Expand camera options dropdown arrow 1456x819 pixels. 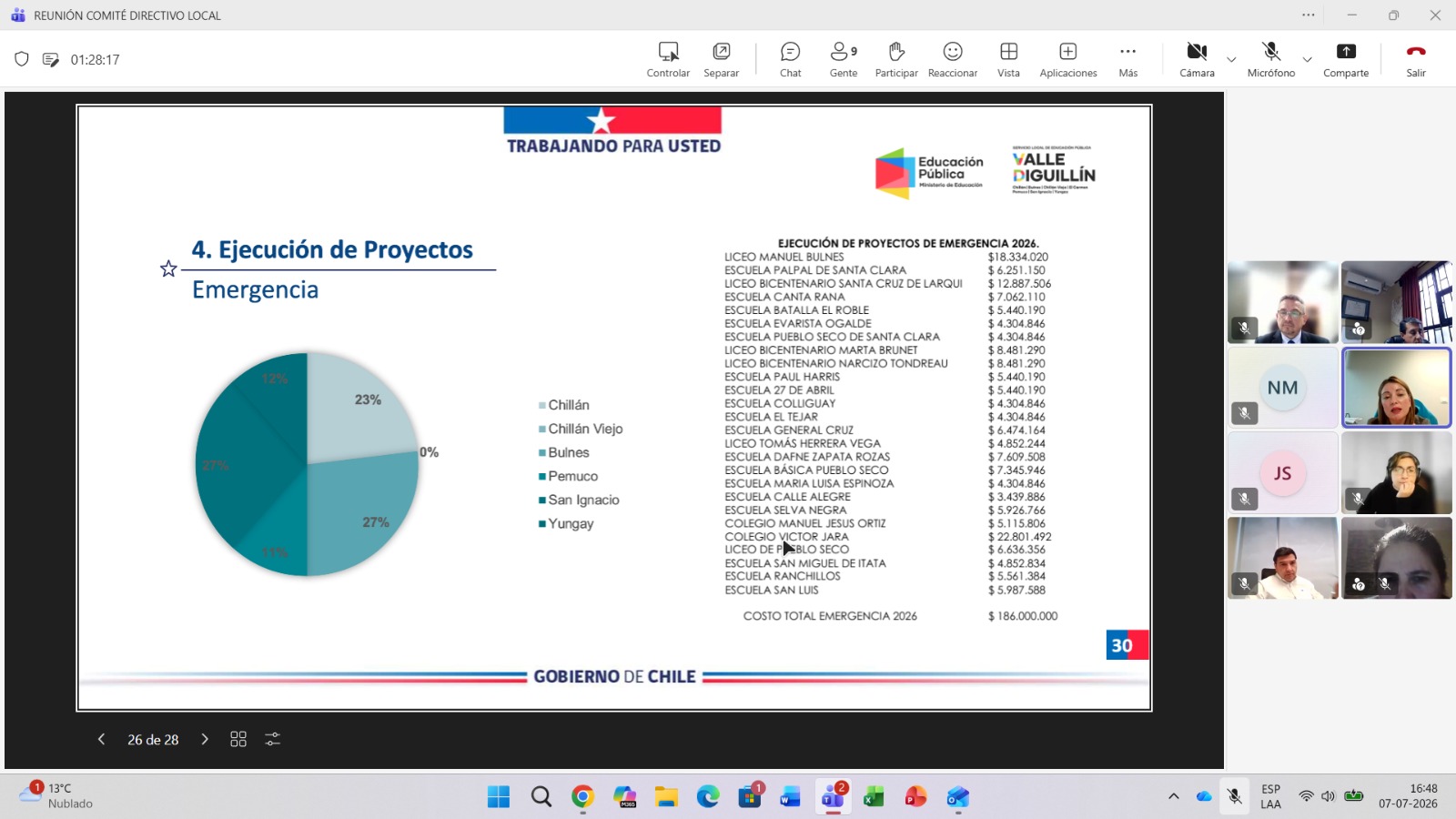point(1231,60)
